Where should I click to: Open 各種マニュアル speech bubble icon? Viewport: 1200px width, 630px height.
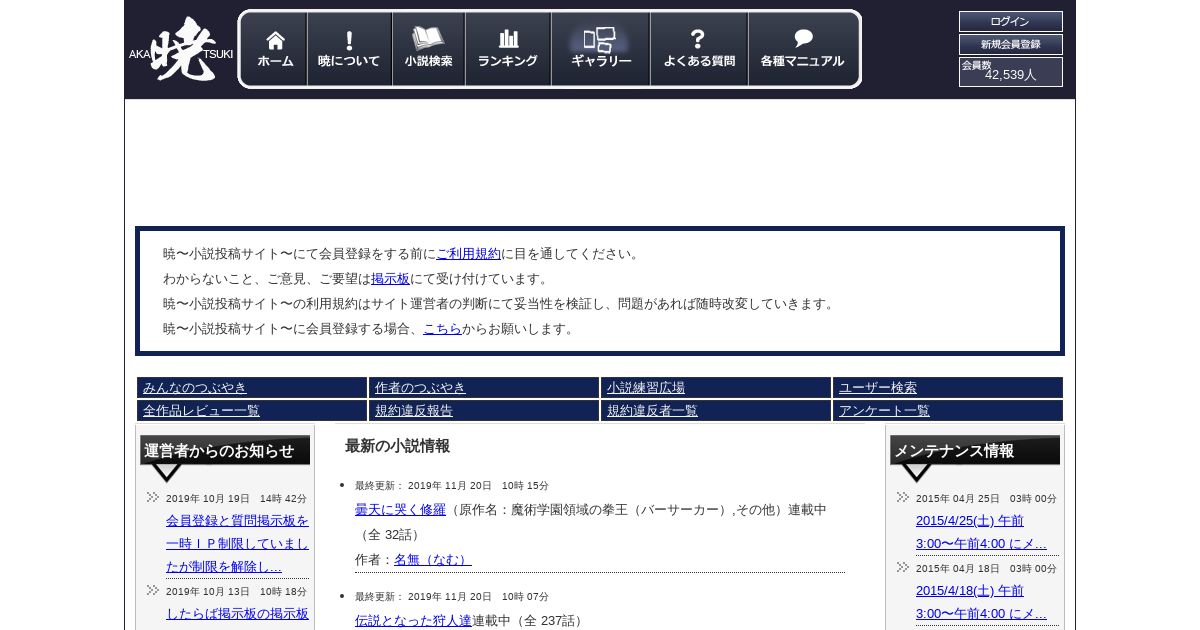click(x=802, y=49)
